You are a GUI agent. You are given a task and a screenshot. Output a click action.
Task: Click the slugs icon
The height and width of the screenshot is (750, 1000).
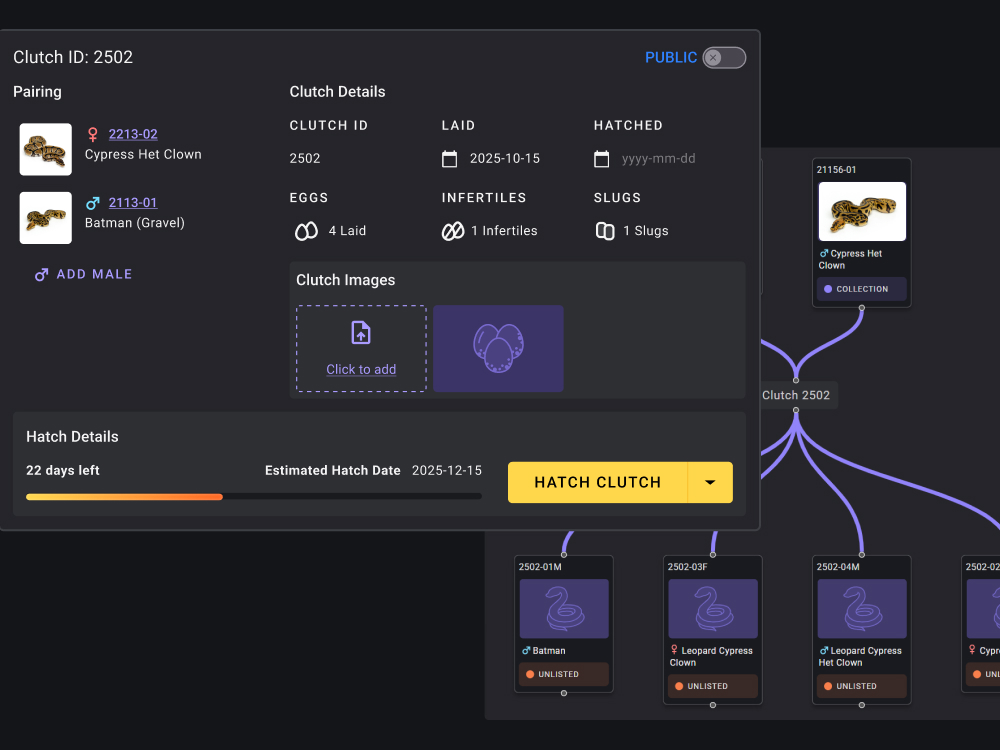pos(605,231)
